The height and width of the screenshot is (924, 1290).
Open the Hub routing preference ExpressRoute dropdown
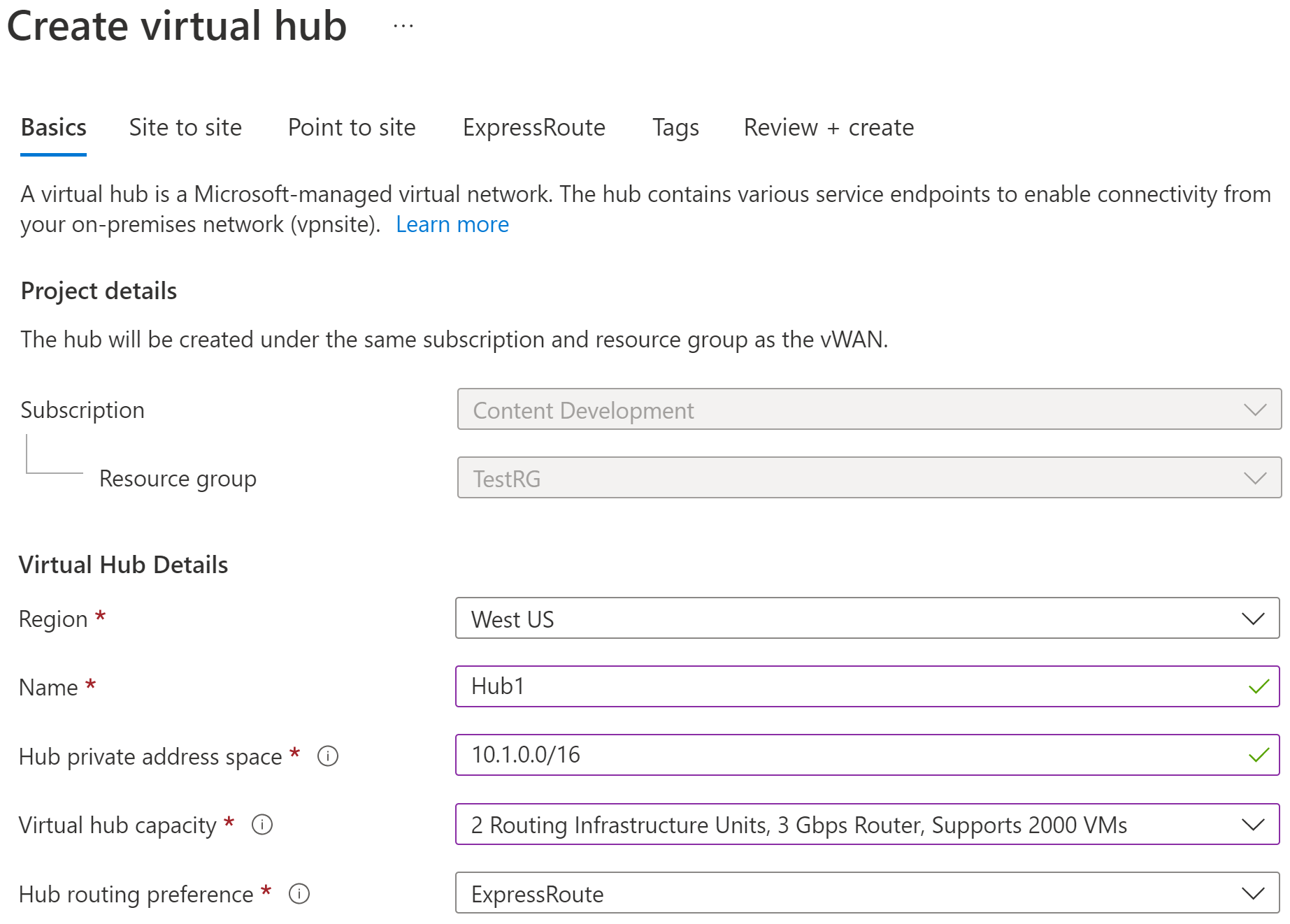[1251, 893]
